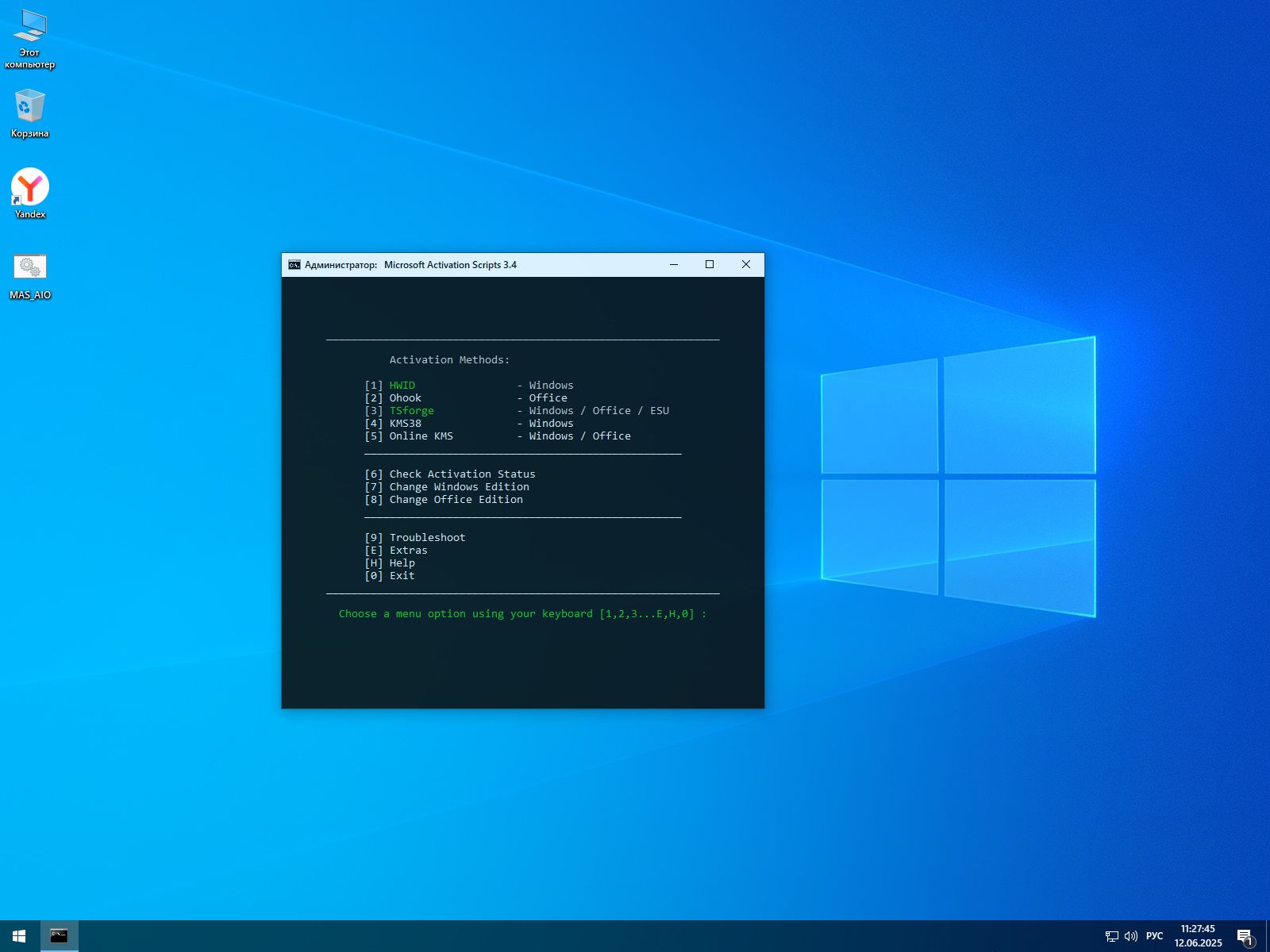Open the notification center icon
The width and height of the screenshot is (1270, 952).
[1245, 936]
